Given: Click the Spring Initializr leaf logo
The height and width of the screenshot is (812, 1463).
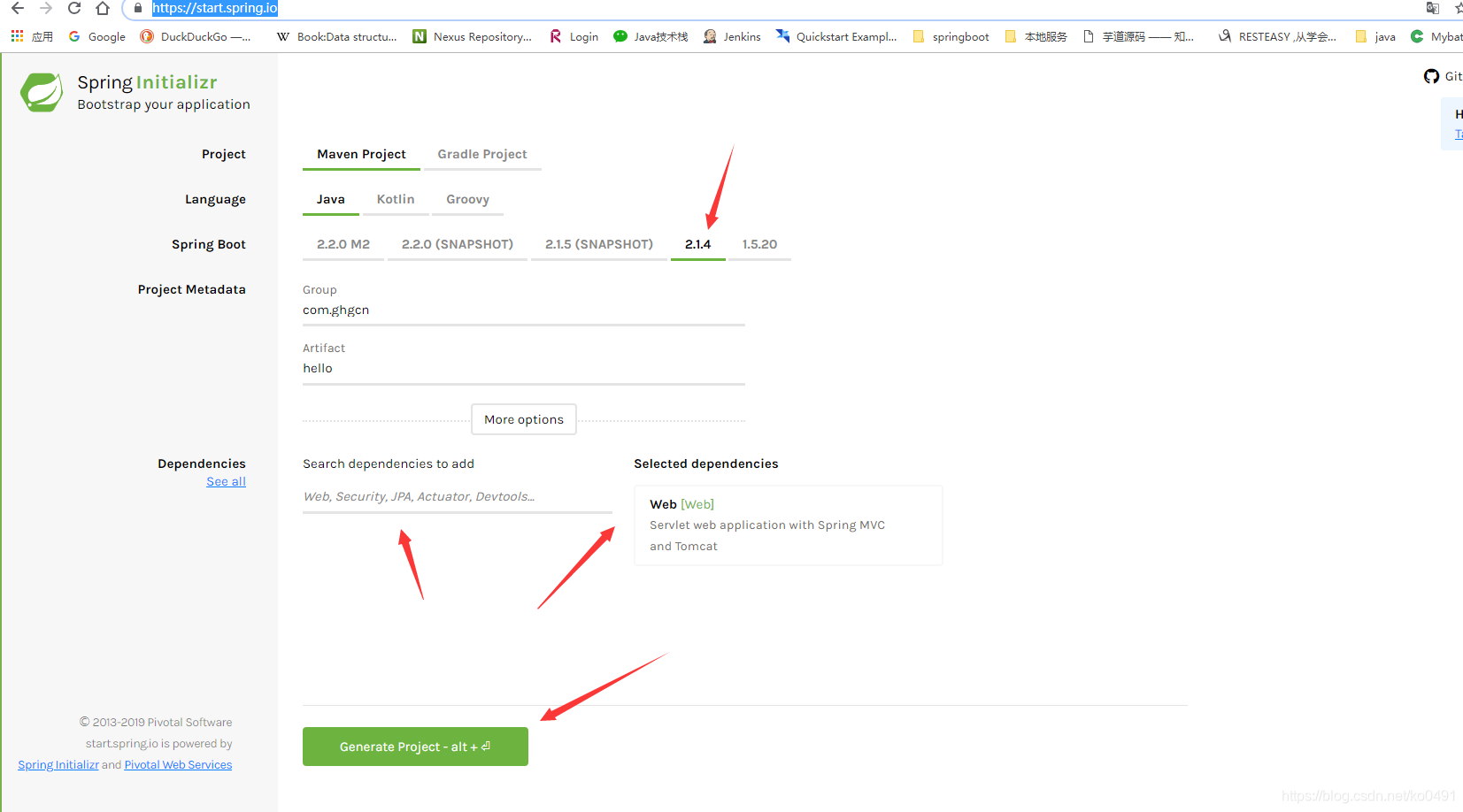Looking at the screenshot, I should (42, 92).
